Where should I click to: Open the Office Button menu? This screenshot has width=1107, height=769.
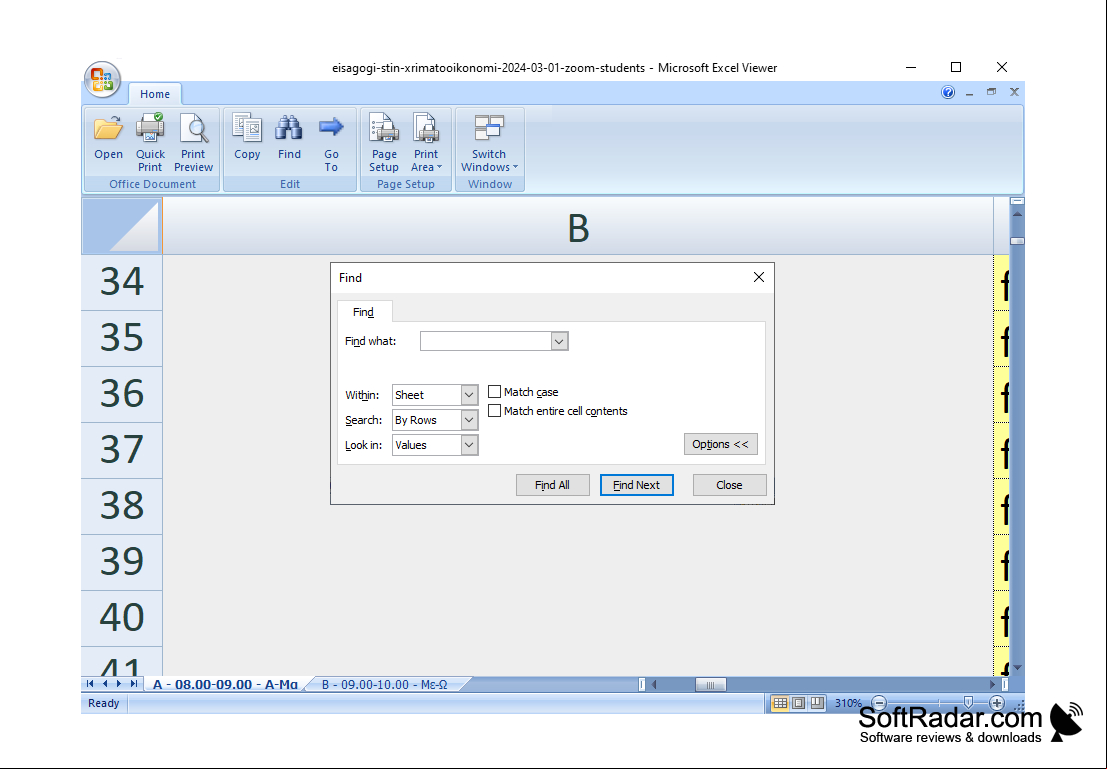point(102,79)
